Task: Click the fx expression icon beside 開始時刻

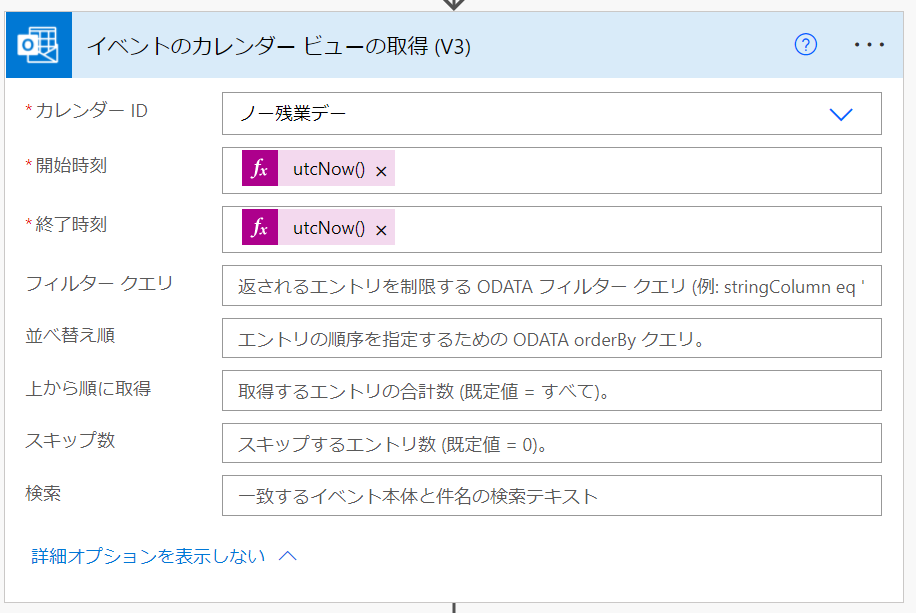Action: point(260,168)
